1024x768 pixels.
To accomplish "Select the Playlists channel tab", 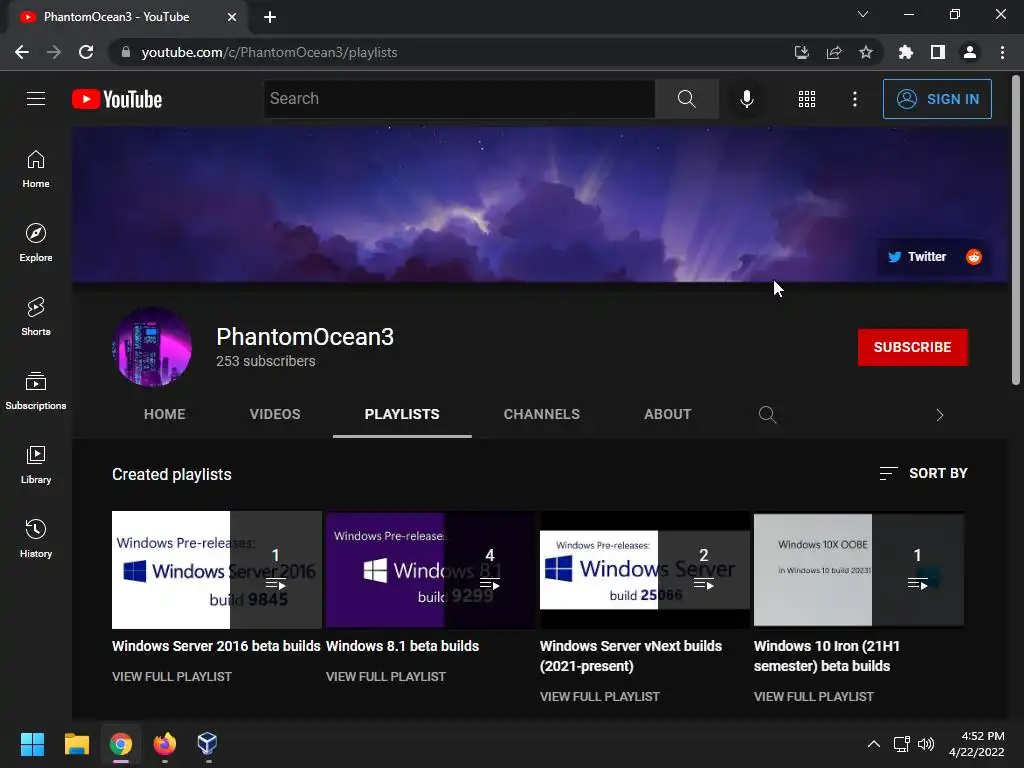I will (402, 414).
